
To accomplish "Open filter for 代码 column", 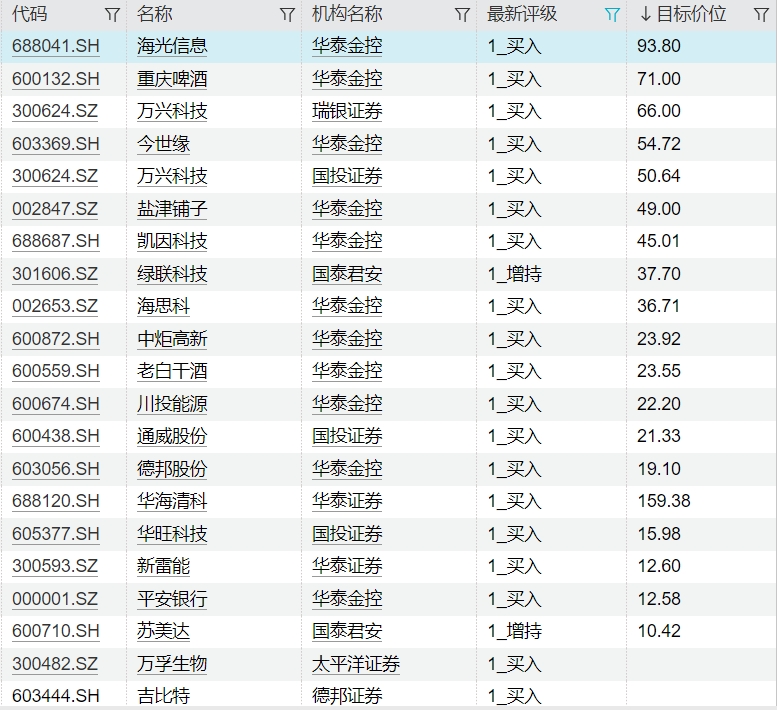I will (112, 15).
